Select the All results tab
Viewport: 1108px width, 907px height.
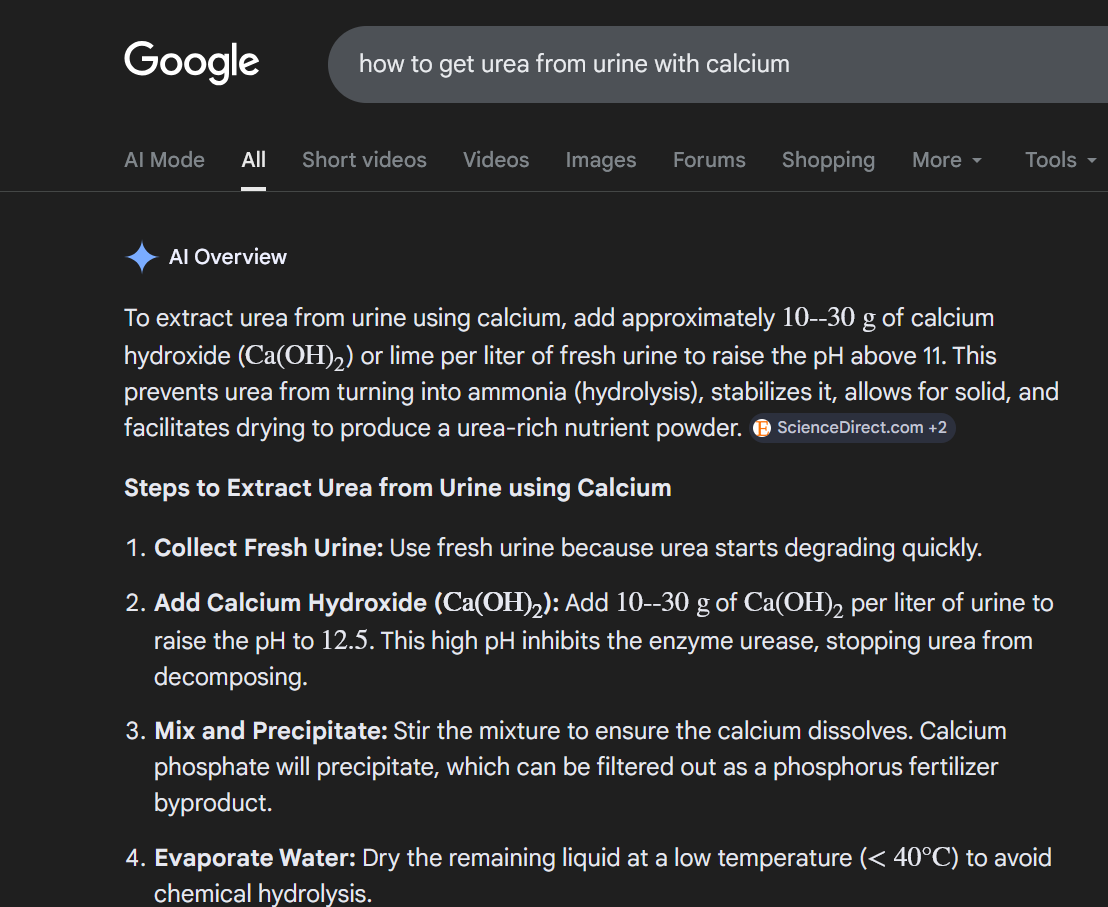pyautogui.click(x=254, y=160)
